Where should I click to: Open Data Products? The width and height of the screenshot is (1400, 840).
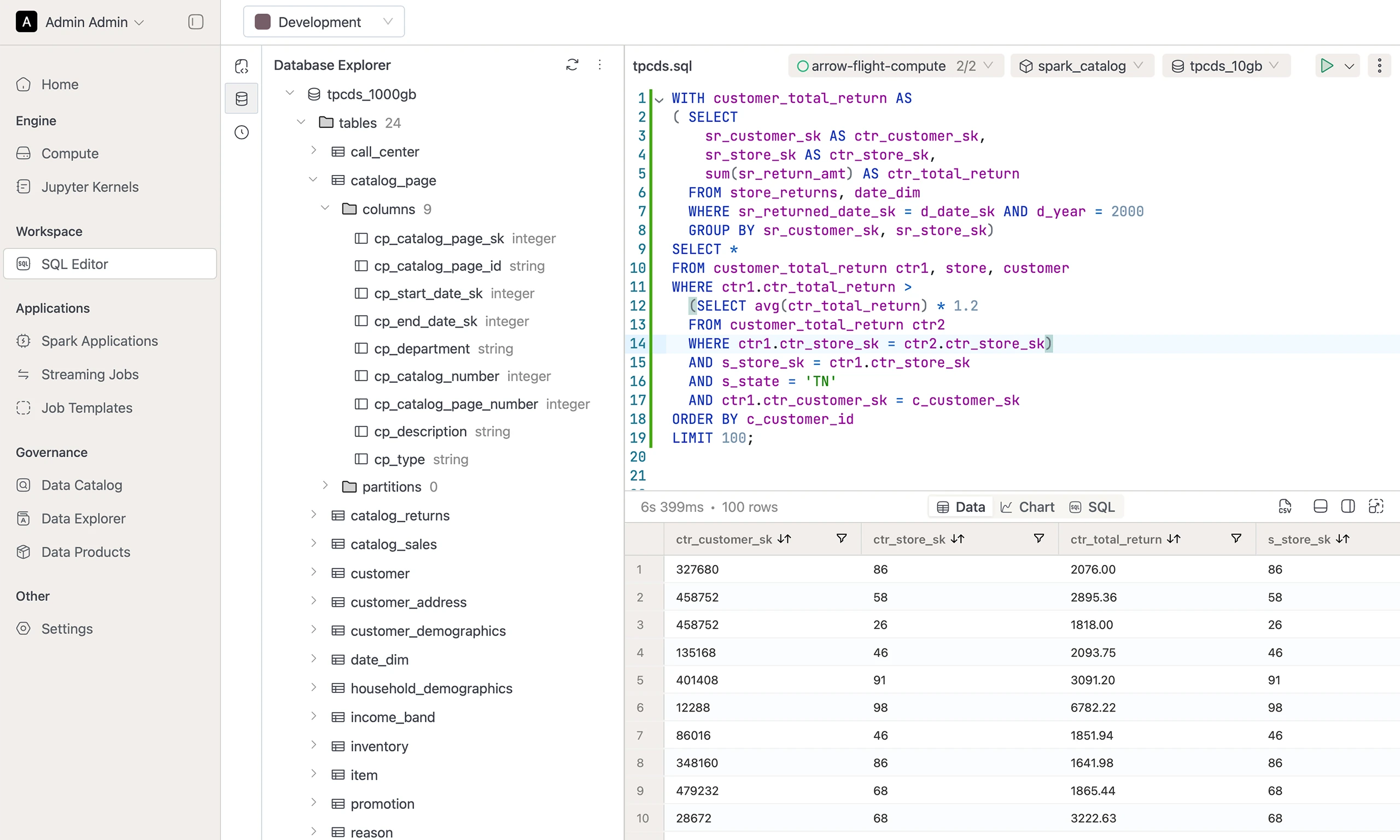(x=85, y=552)
